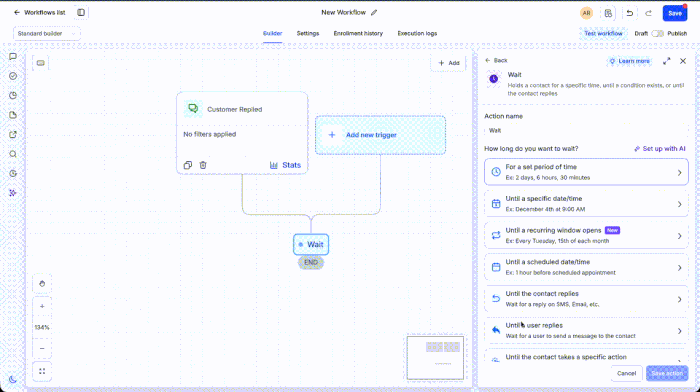The width and height of the screenshot is (700, 392).
Task: Open the Execution logs tab
Action: pos(417,33)
